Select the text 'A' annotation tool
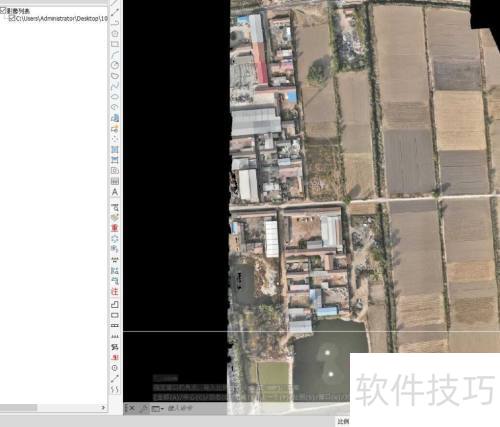The height and width of the screenshot is (427, 500). coord(115,192)
